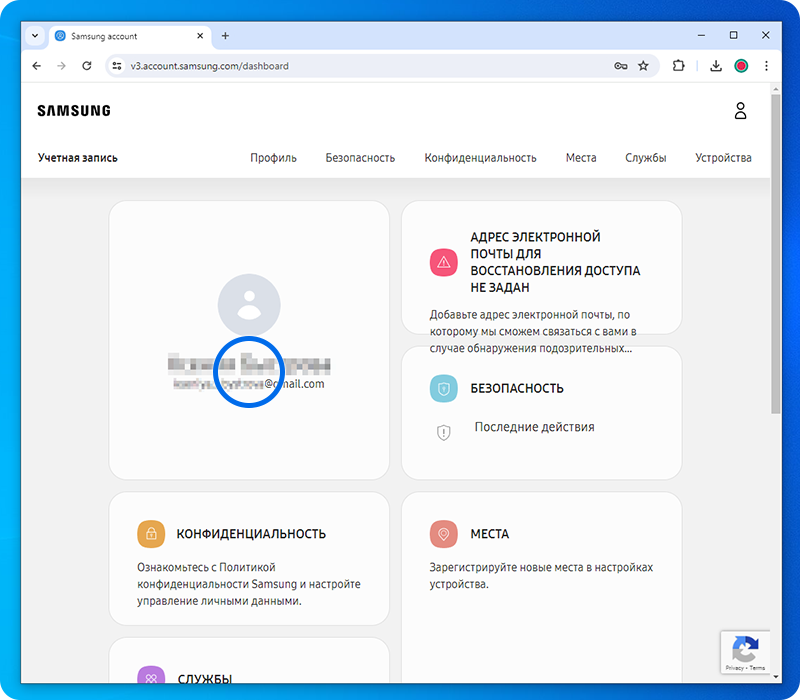Open the КОНФИДЕНЦИАЛЬНОСТЬ card heading
Viewport: 800px width, 700px height.
[251, 534]
